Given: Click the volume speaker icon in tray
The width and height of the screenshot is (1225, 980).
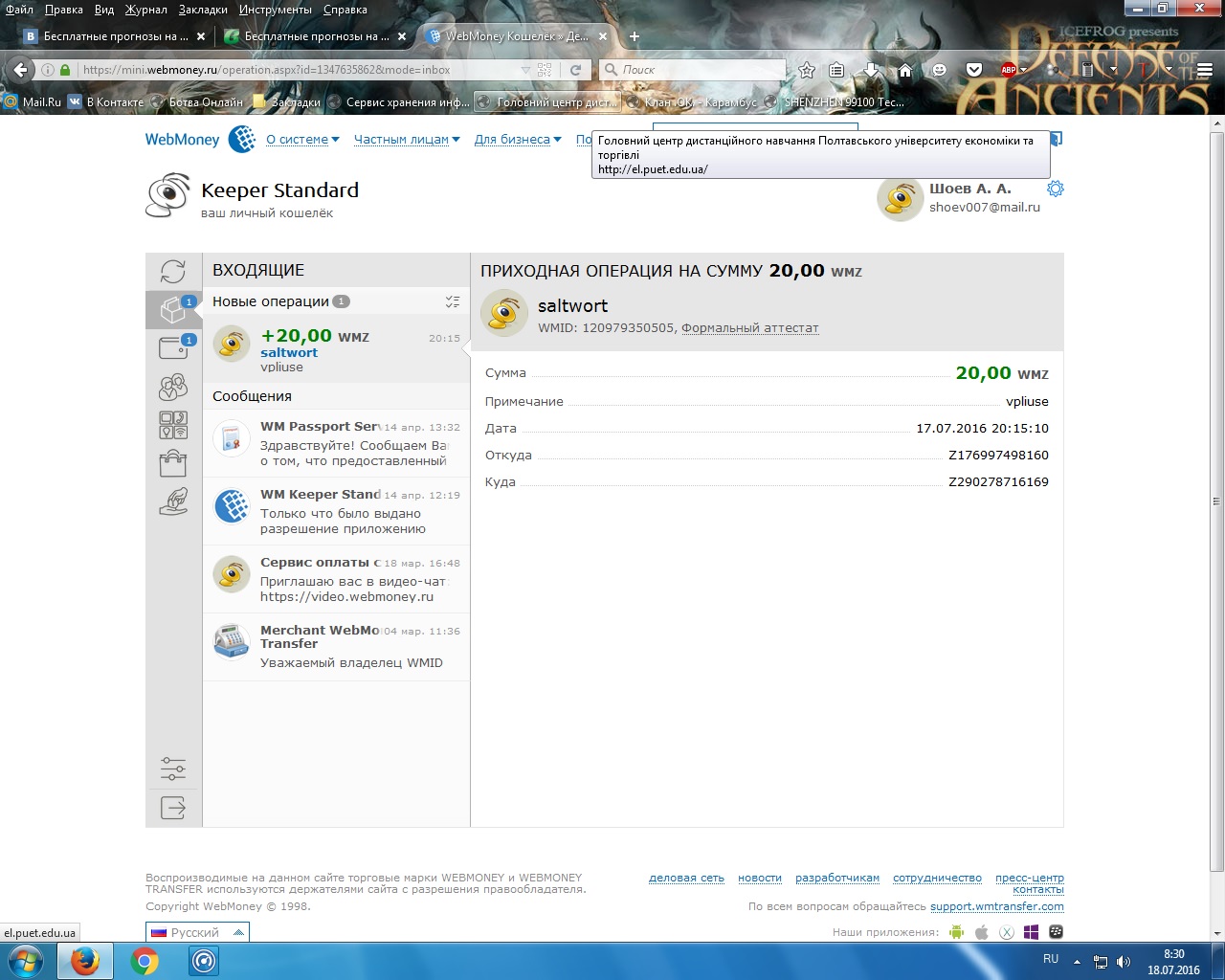Looking at the screenshot, I should click(x=1123, y=962).
